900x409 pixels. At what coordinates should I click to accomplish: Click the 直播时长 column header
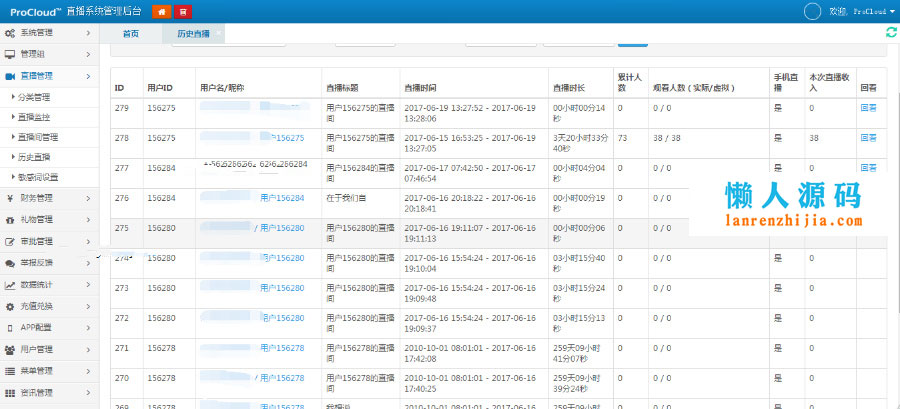[x=569, y=88]
